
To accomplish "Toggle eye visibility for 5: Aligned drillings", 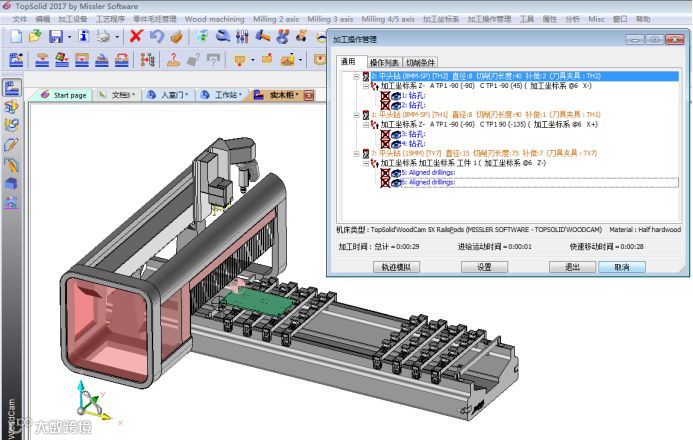I will [396, 172].
